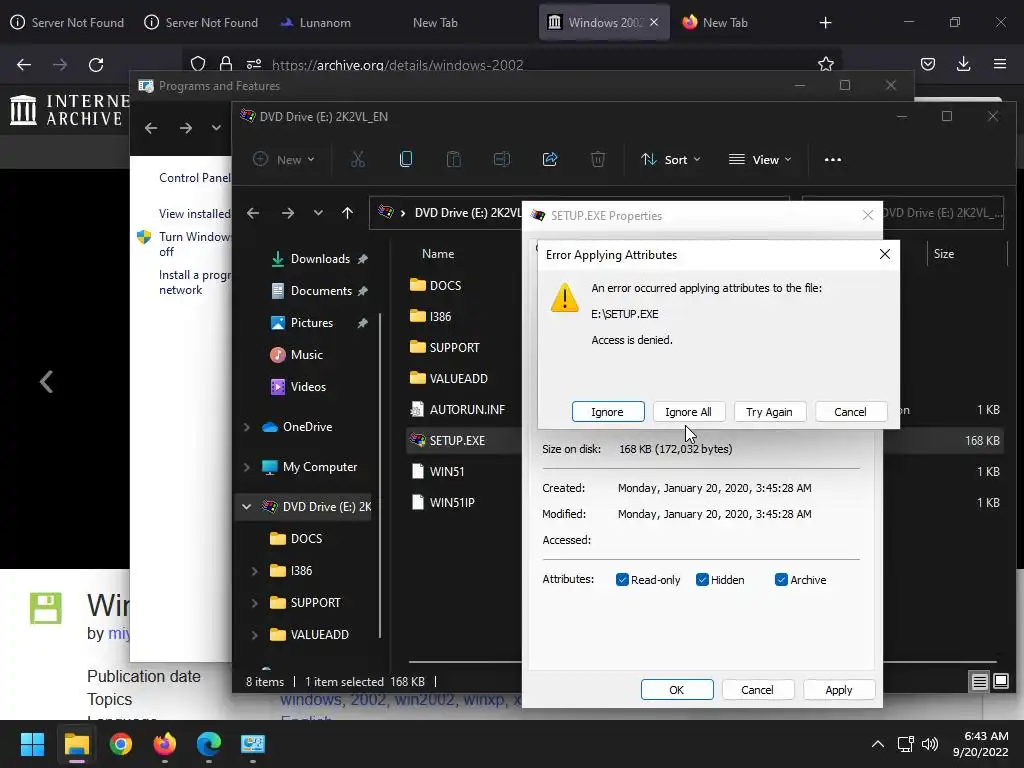Expand the OneDrive tree node
The width and height of the screenshot is (1024, 768).
247,427
